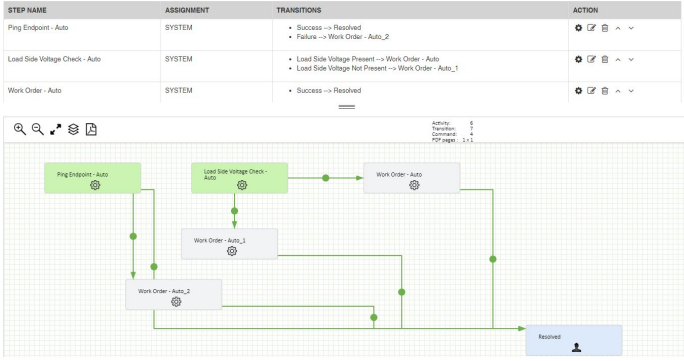Viewport: 684px width, 361px height.
Task: Move Ping Endpoint - Auto step down
Action: [631, 28]
